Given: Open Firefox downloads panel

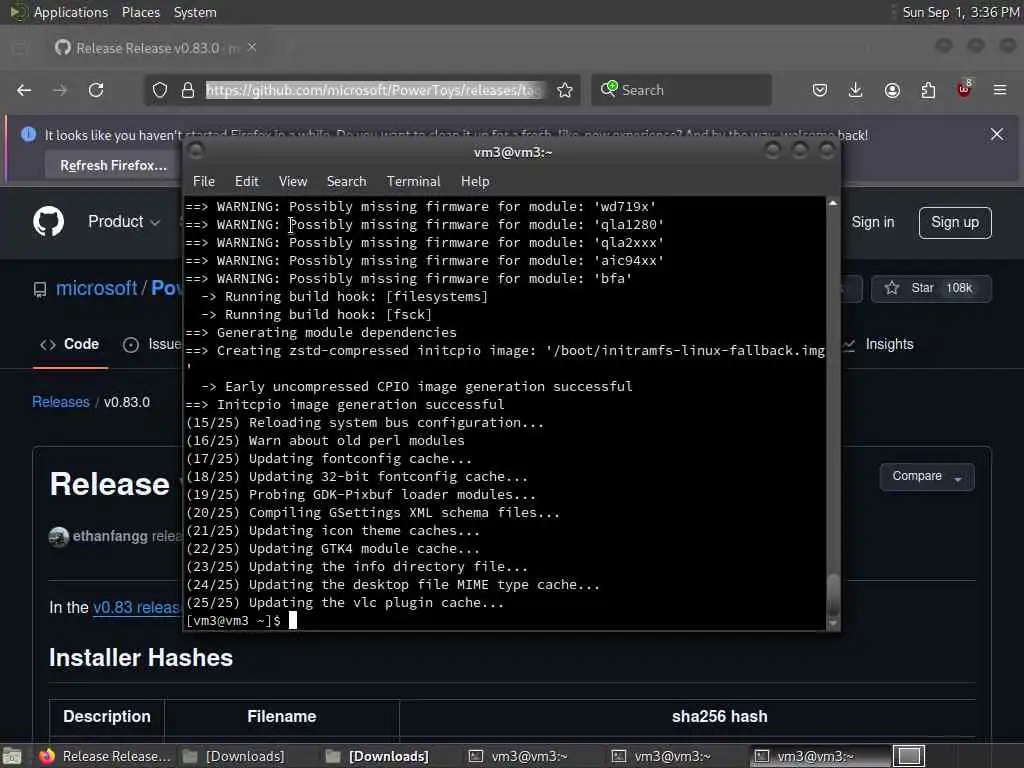Looking at the screenshot, I should point(856,90).
